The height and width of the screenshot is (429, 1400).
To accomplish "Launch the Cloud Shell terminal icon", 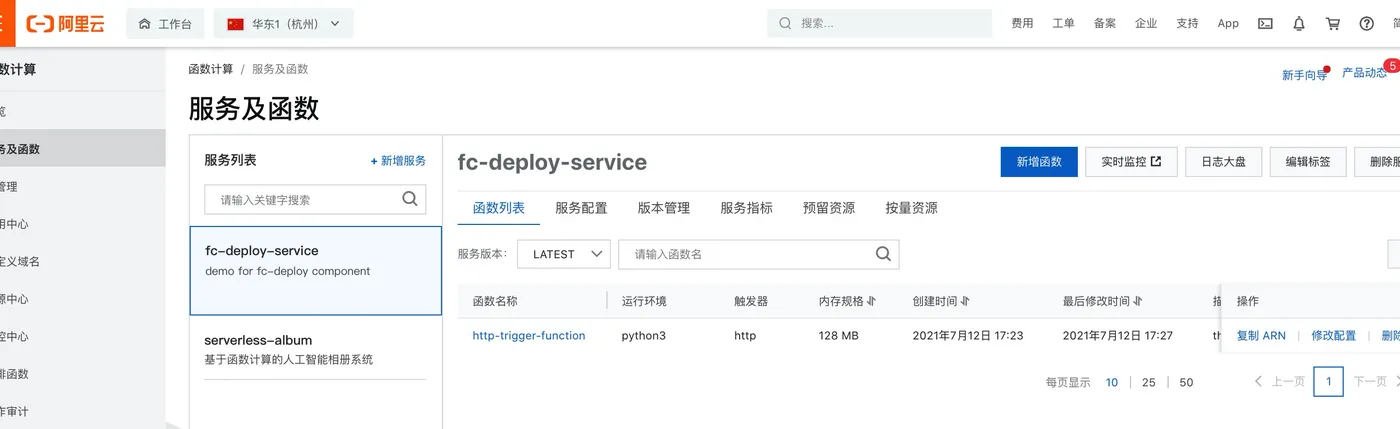I will (1265, 23).
